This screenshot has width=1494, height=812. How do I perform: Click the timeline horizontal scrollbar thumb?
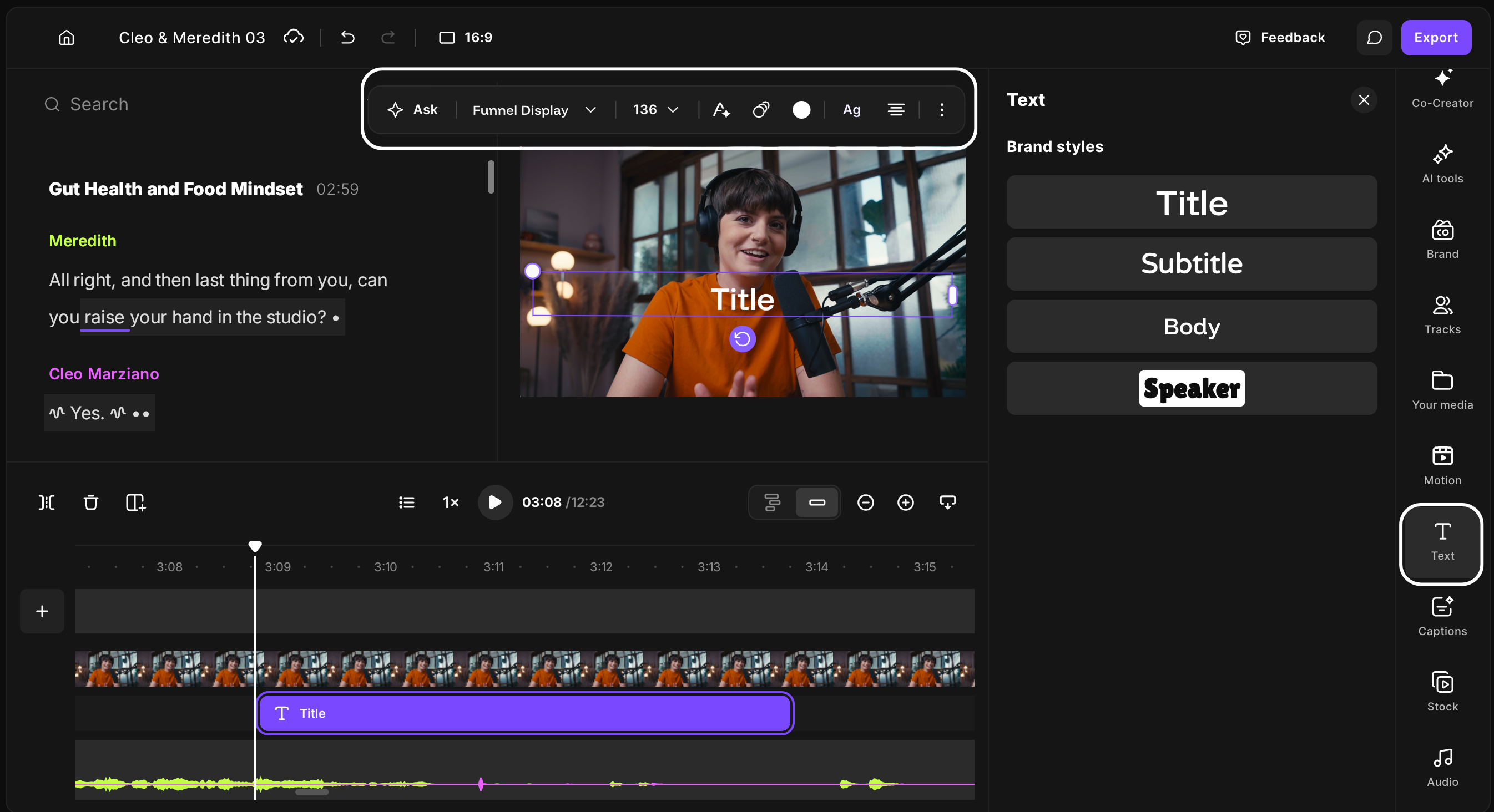coord(312,791)
